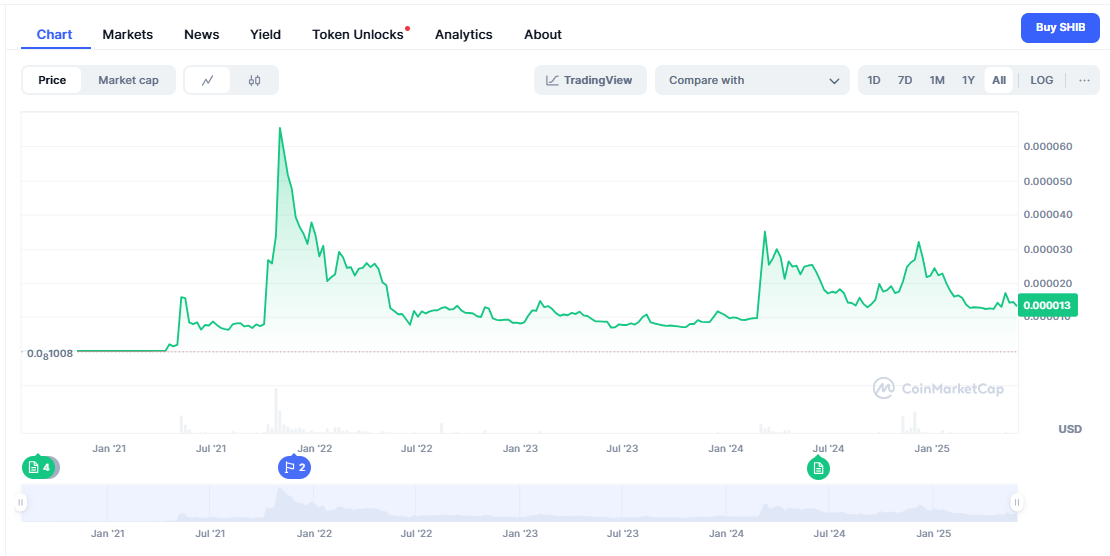Screen dimensions: 1110x556
Task: Open the Chart tab
Action: pos(55,34)
